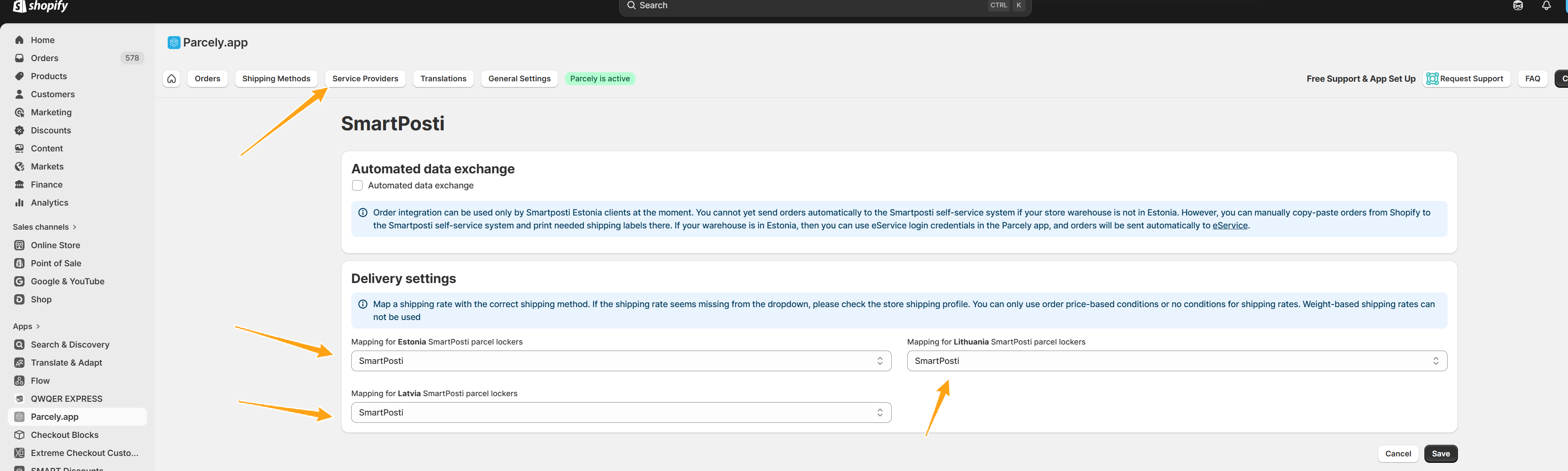Click the Parcely home icon button
The height and width of the screenshot is (471, 1568).
[x=172, y=79]
